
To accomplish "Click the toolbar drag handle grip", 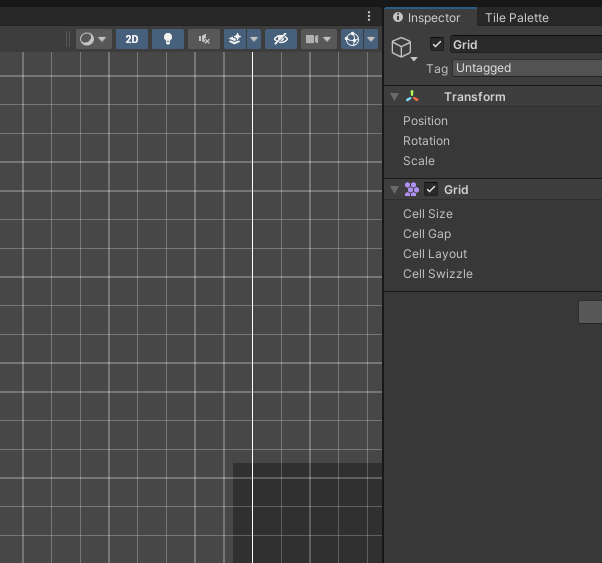I will [68, 39].
